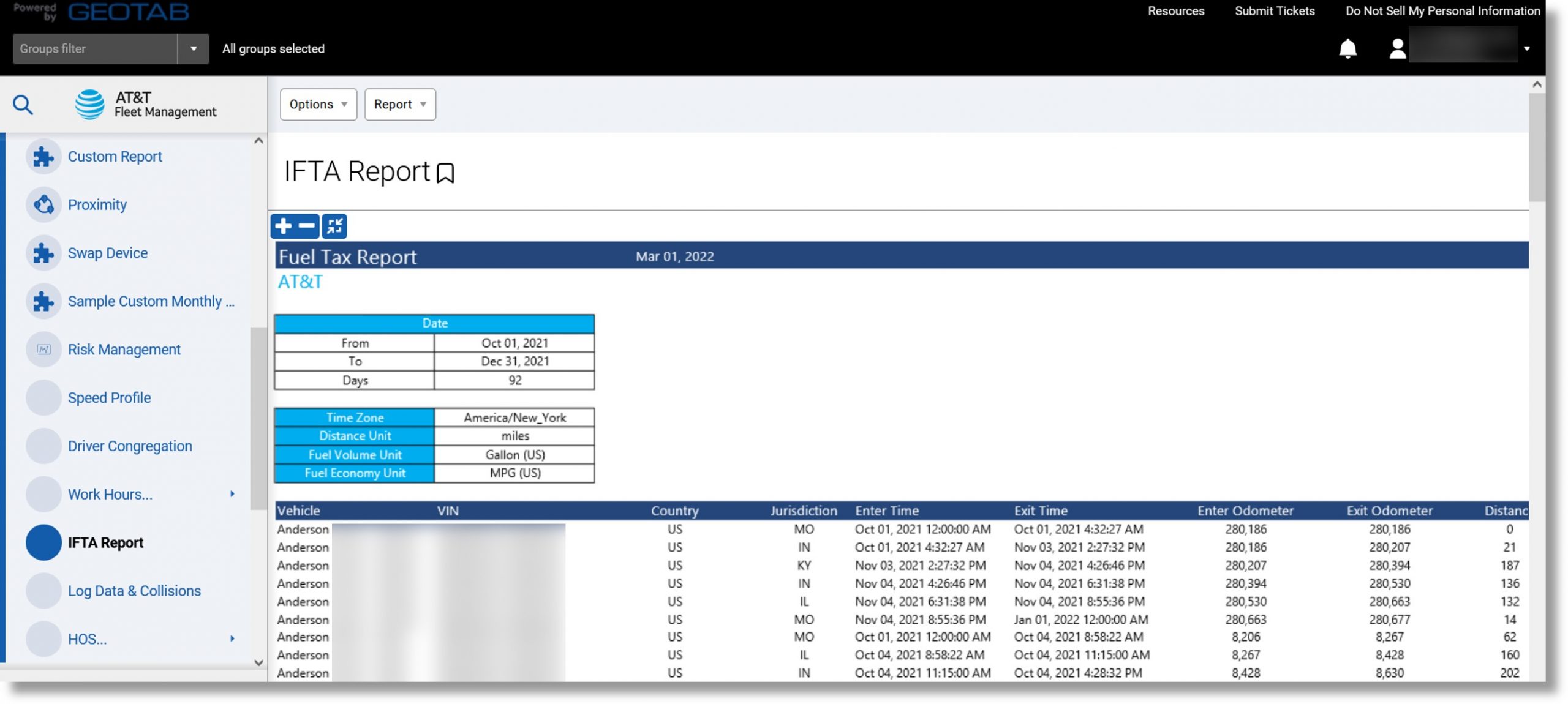1568x704 pixels.
Task: Open Swap Device menu item
Action: point(108,253)
